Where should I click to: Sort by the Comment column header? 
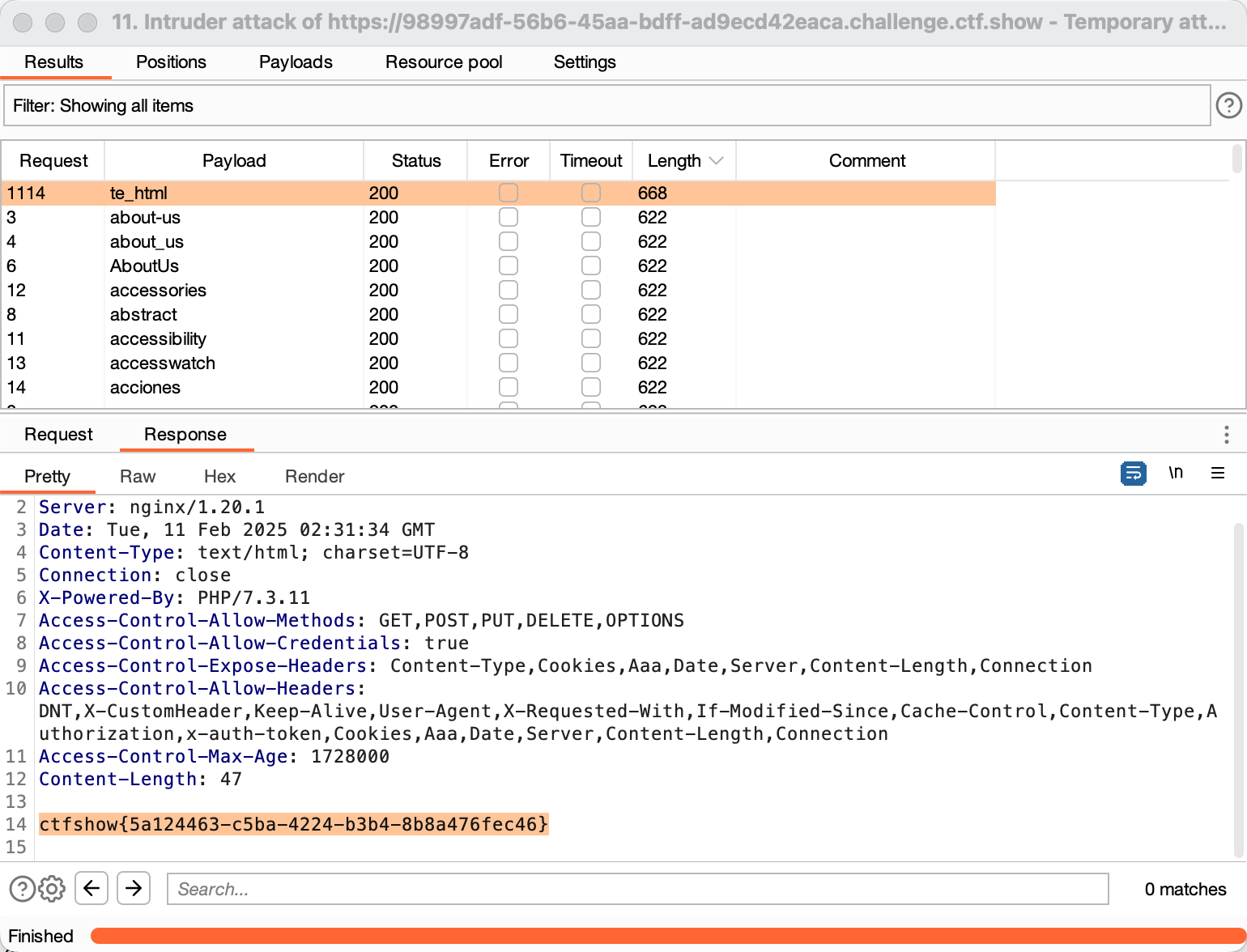point(866,160)
